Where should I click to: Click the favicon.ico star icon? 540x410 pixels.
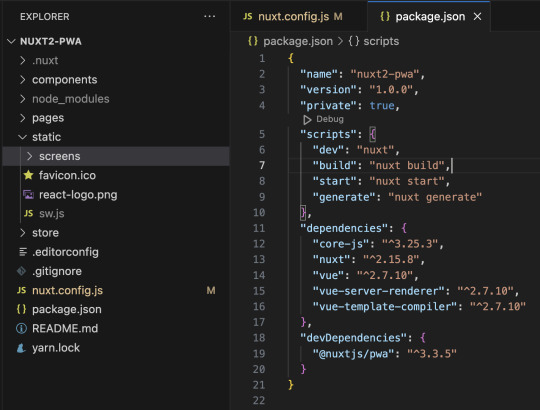tap(28, 175)
